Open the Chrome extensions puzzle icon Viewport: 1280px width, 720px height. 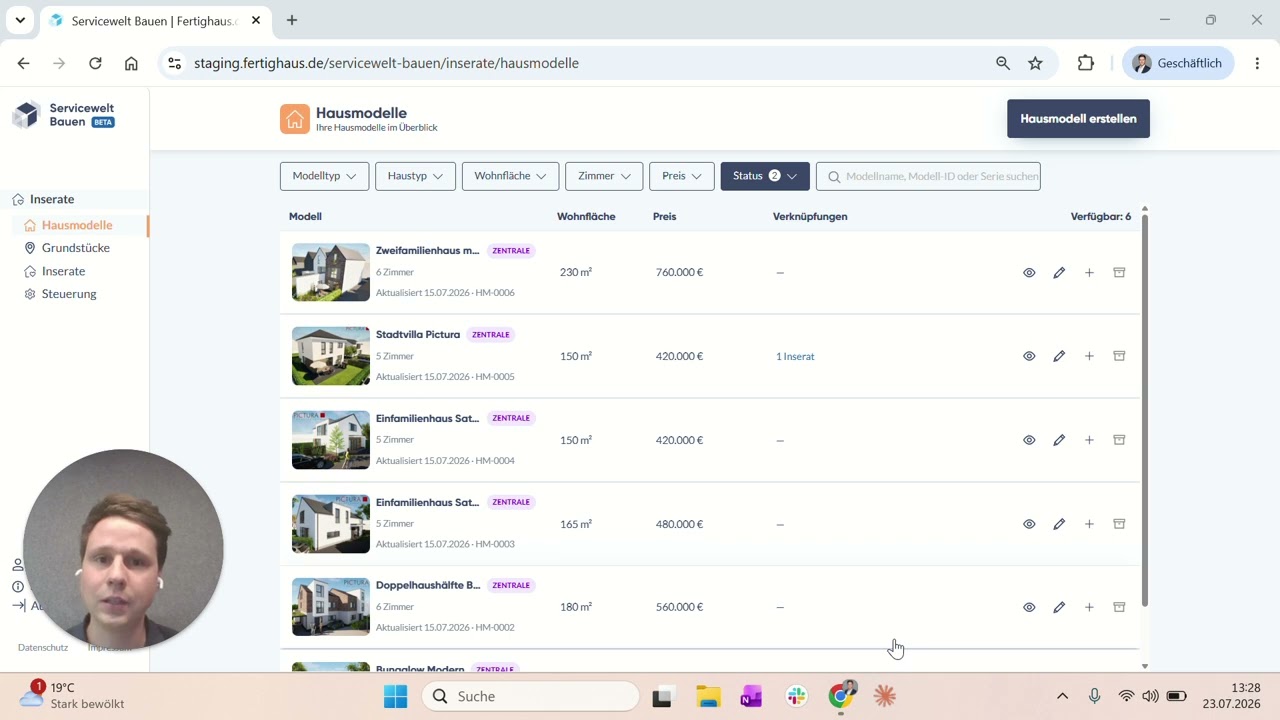click(1086, 63)
